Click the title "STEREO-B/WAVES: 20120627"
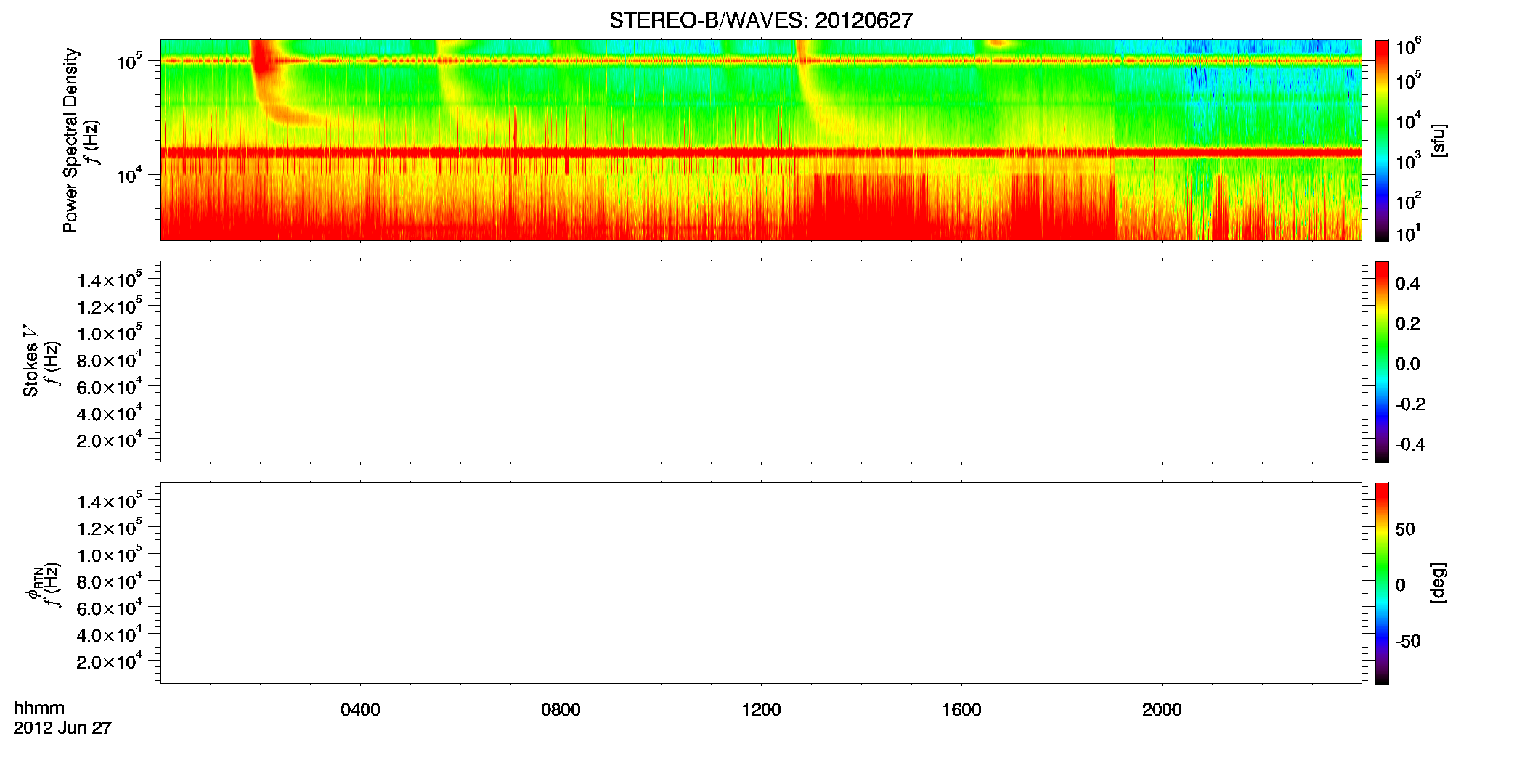 760,21
